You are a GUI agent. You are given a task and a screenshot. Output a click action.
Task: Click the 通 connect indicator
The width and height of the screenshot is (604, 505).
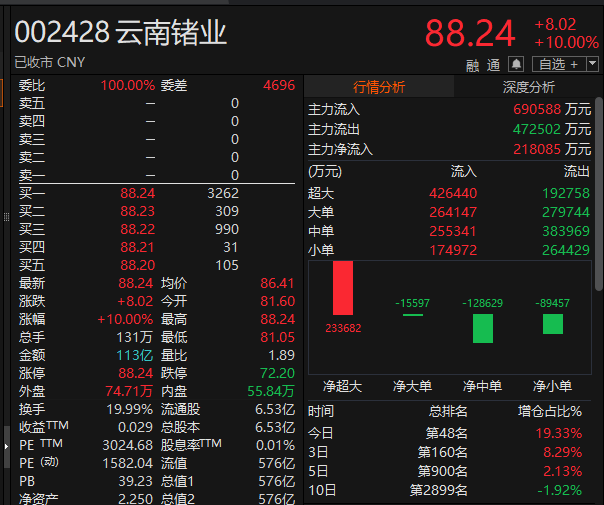click(x=493, y=65)
